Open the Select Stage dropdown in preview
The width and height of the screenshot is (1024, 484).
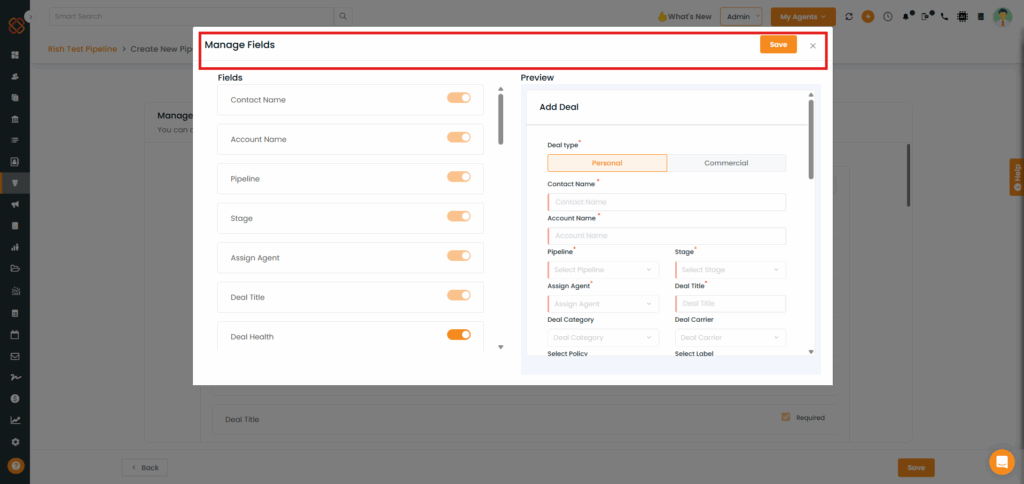(x=730, y=270)
